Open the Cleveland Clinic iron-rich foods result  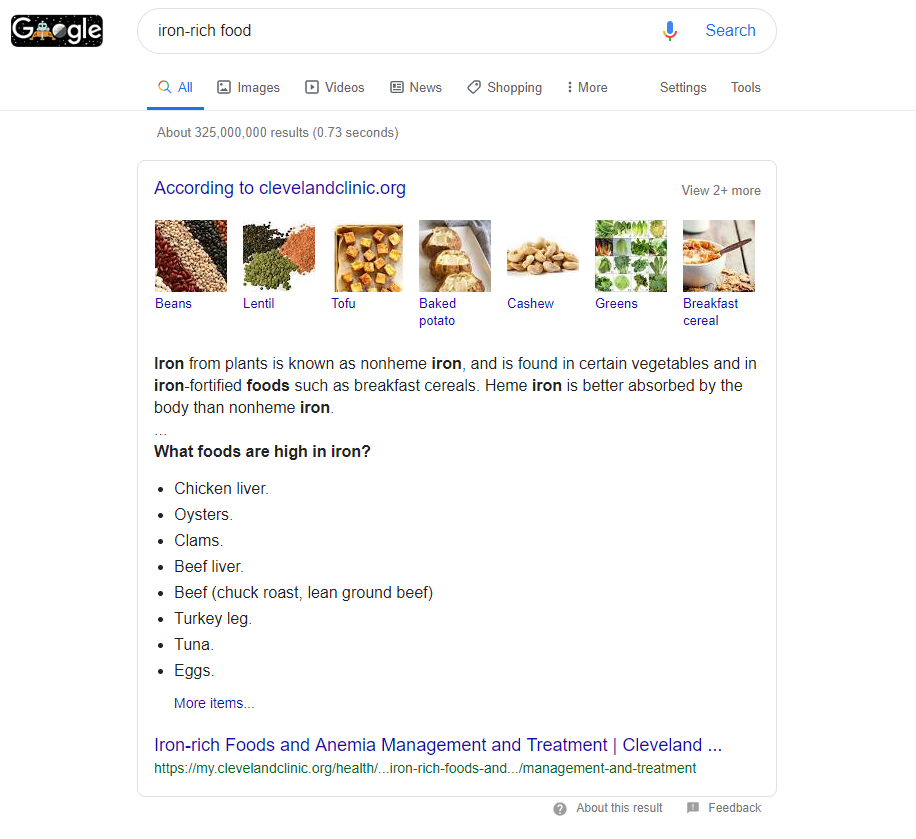coord(438,745)
